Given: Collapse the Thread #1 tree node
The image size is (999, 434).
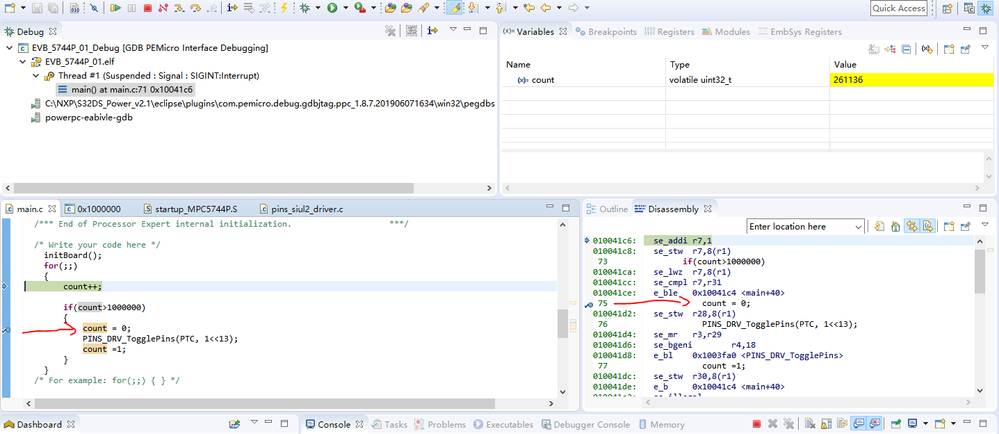Looking at the screenshot, I should [x=37, y=75].
